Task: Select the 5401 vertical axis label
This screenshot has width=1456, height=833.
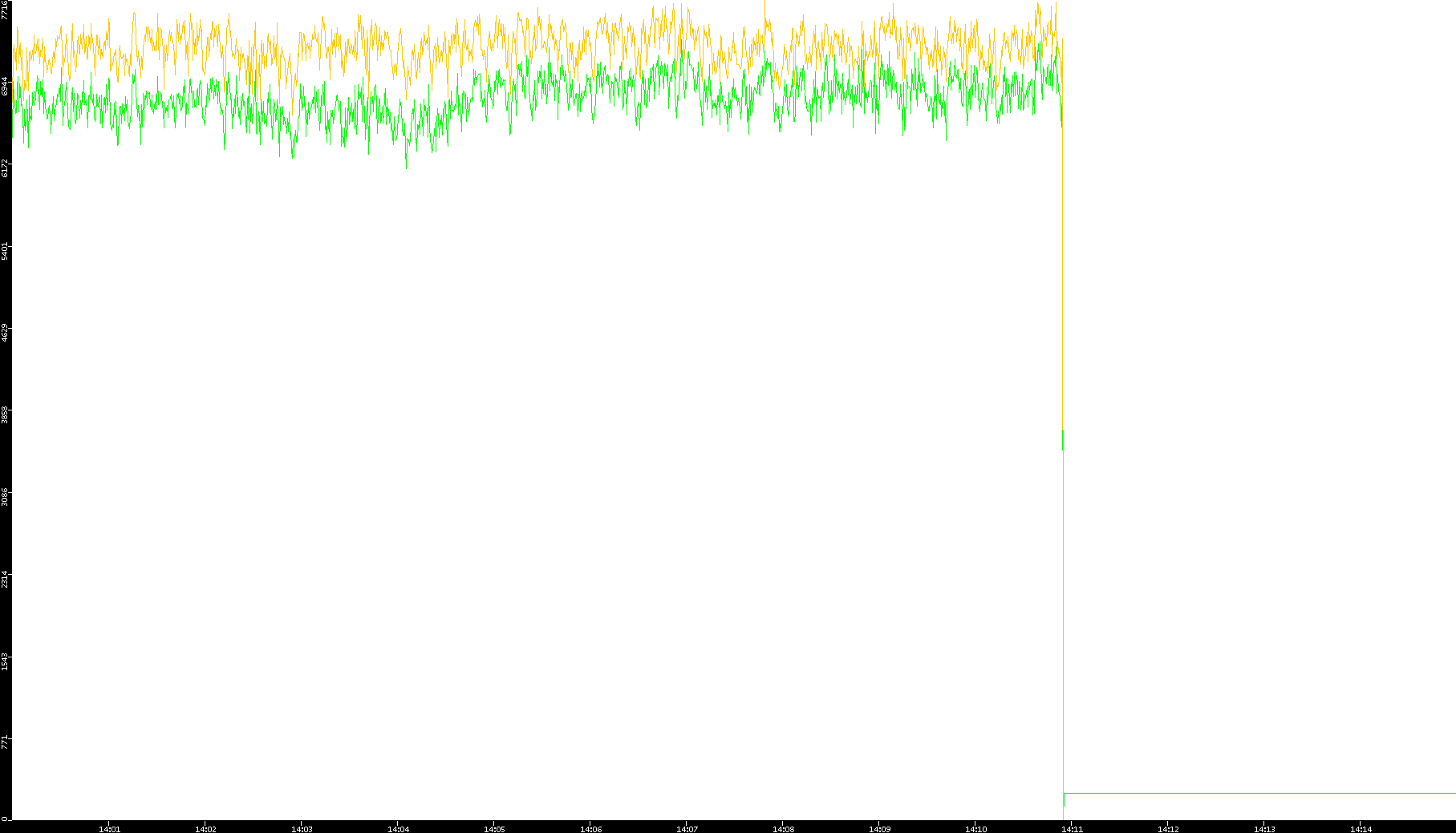Action: click(x=5, y=251)
